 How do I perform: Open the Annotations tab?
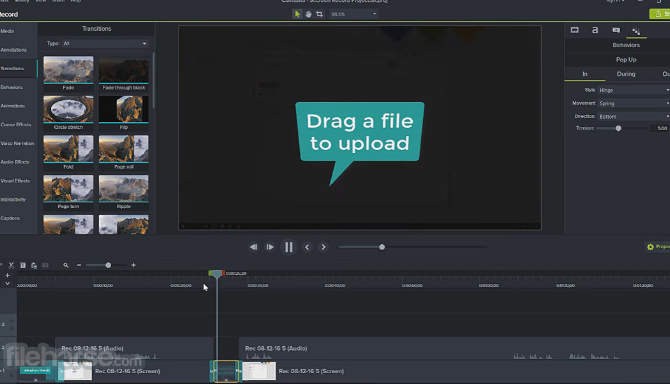[x=13, y=50]
